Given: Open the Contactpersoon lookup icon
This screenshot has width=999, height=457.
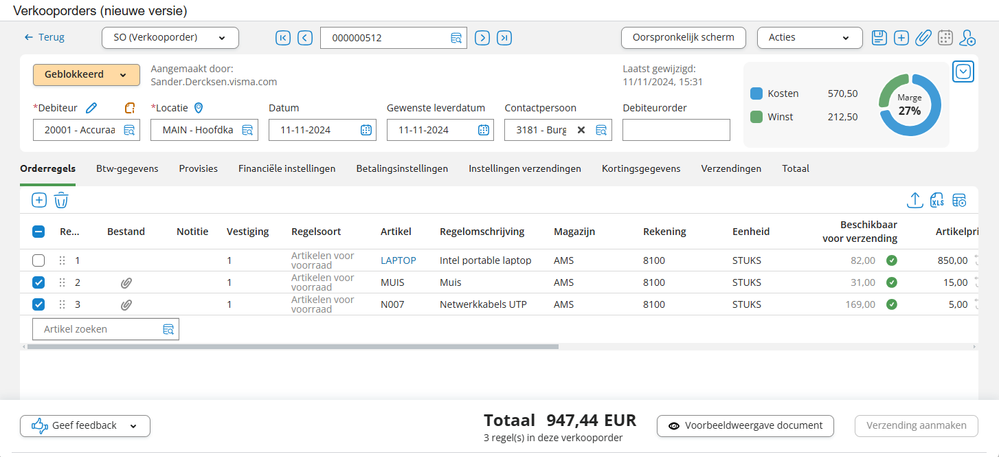Looking at the screenshot, I should point(601,130).
